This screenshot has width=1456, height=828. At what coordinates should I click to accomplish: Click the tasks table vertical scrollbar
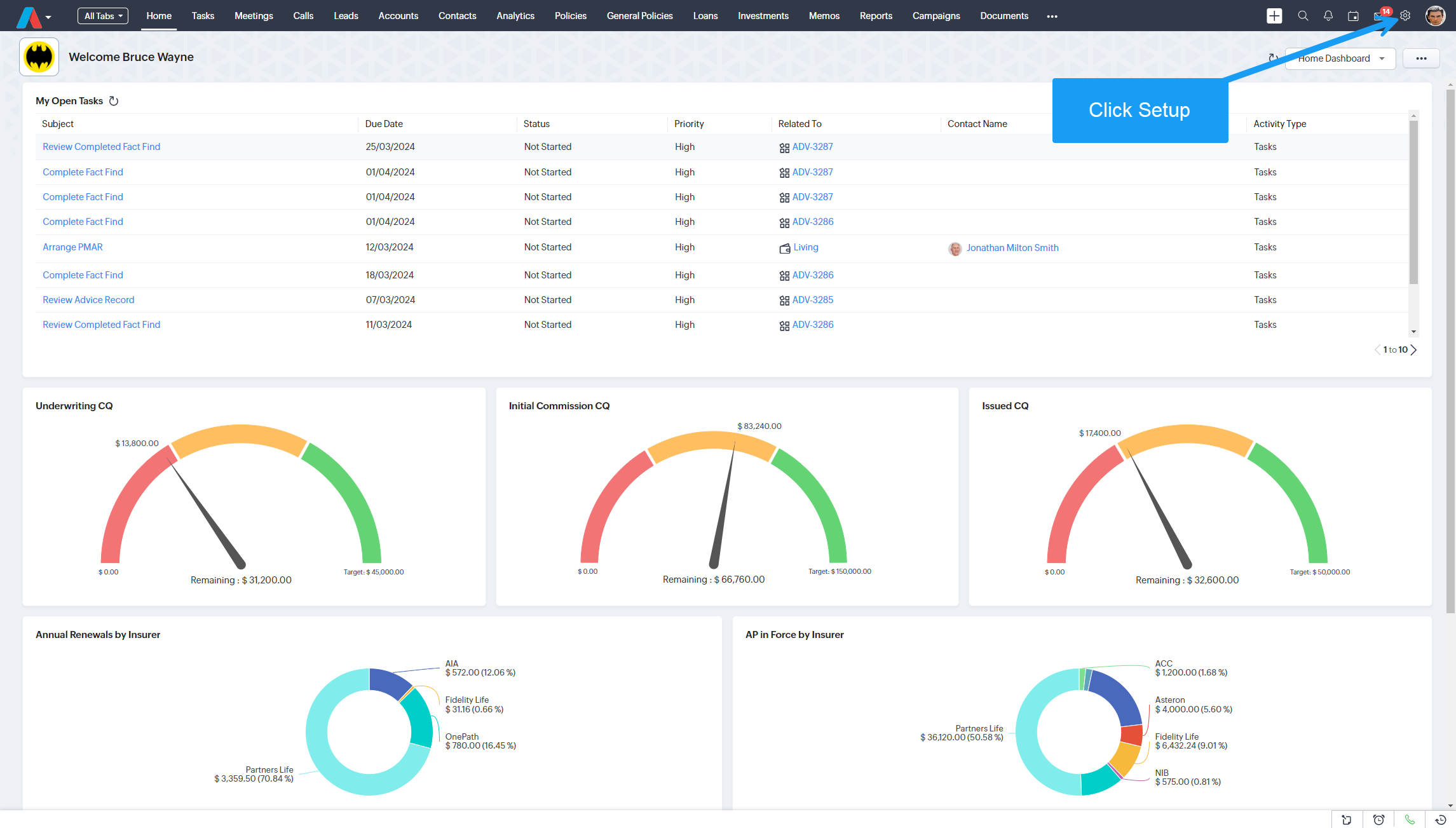pos(1413,203)
